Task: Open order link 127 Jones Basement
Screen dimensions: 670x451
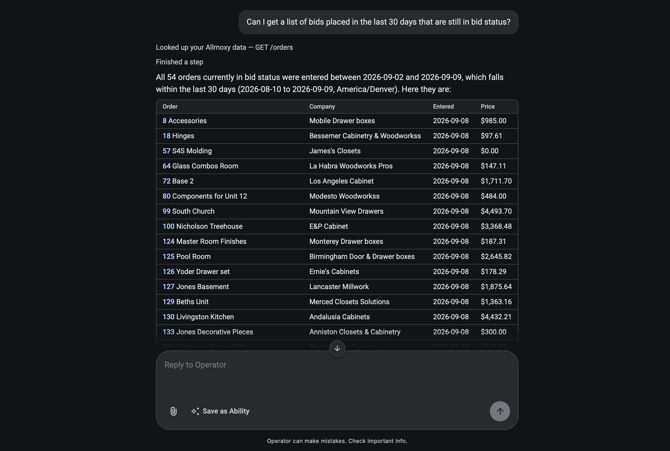Action: click(196, 287)
